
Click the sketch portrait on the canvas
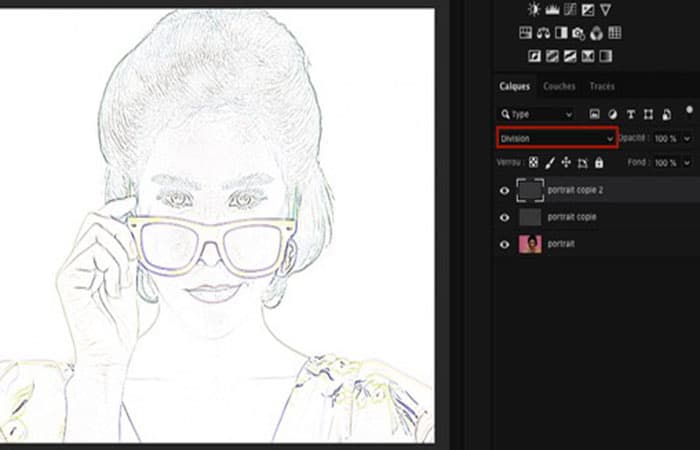[x=217, y=225]
